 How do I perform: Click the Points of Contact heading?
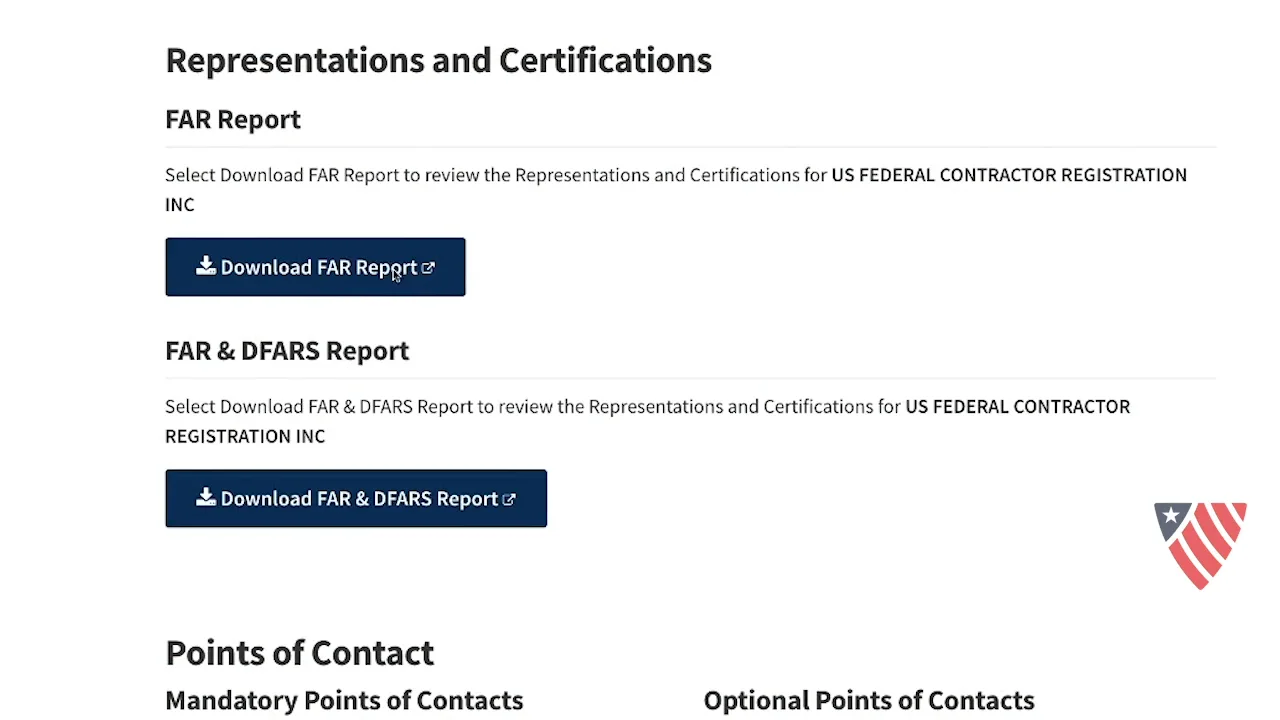click(x=299, y=653)
